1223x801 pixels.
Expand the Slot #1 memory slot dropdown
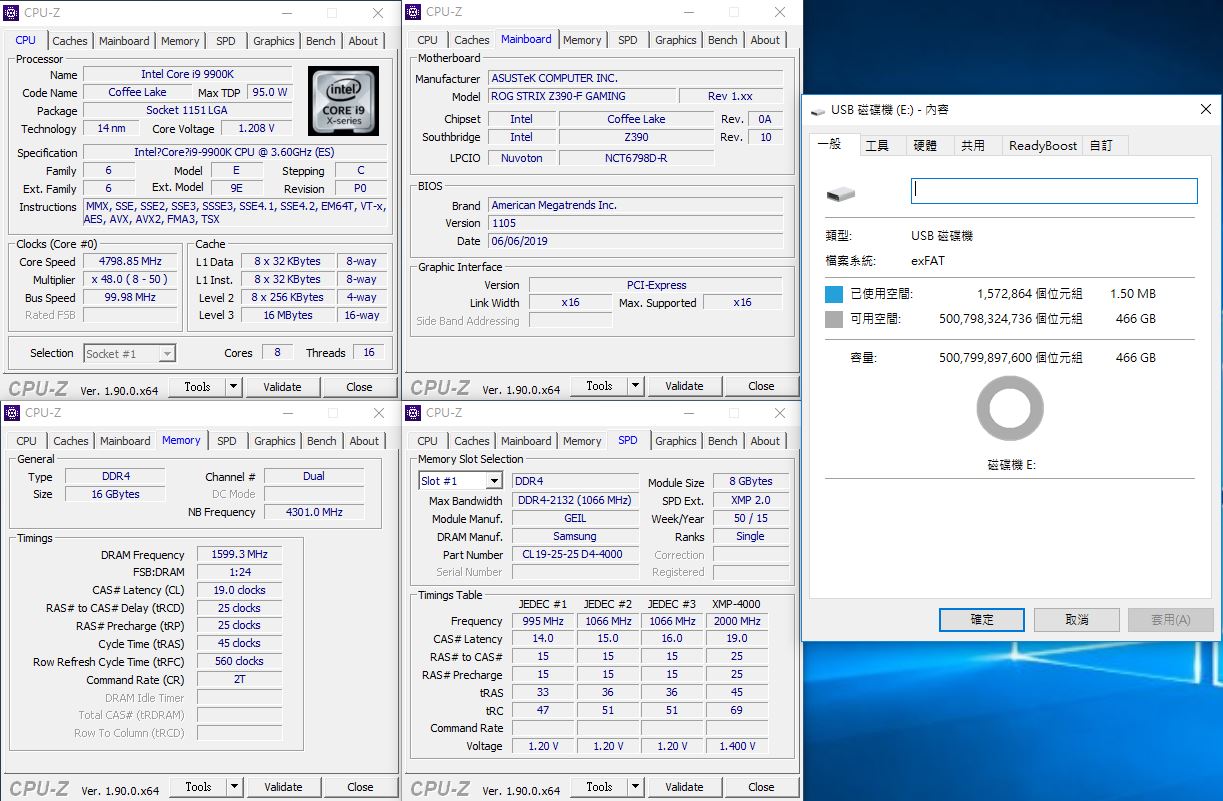coord(493,481)
